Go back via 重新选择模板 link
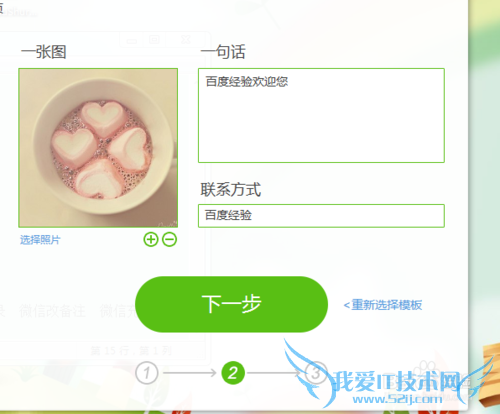Image resolution: width=500 pixels, height=414 pixels. (x=383, y=305)
